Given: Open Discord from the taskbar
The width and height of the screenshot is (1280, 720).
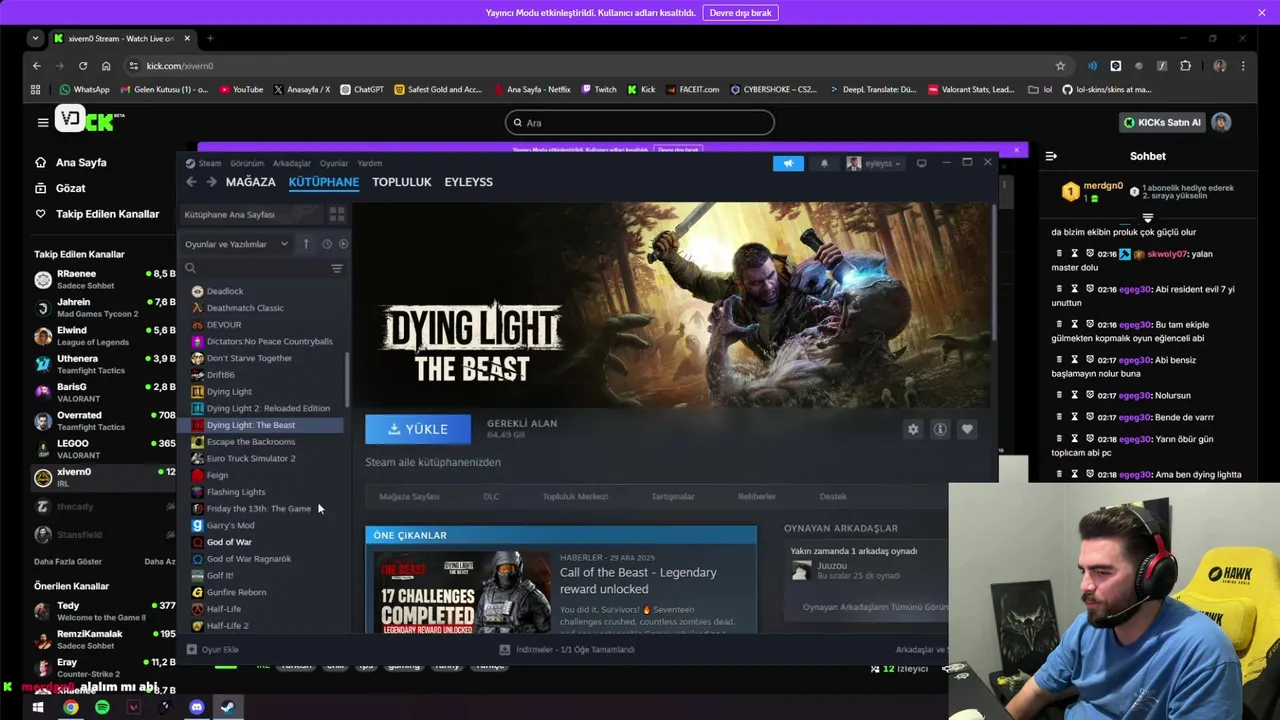Looking at the screenshot, I should point(196,707).
